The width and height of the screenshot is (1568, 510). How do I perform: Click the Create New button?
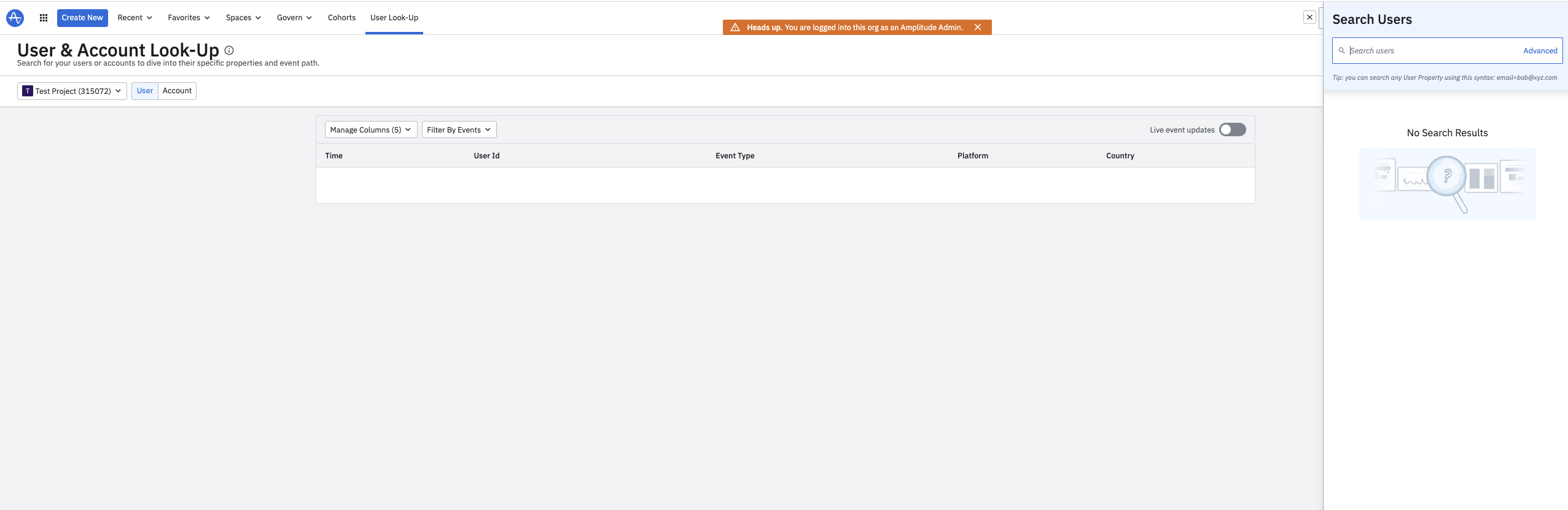(82, 18)
